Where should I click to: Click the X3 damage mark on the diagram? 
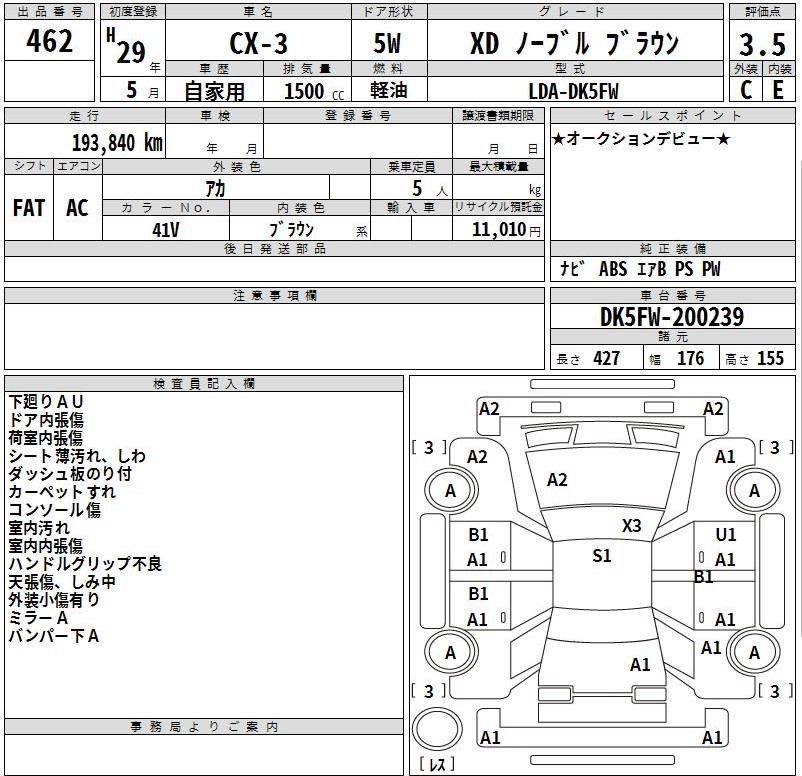click(631, 526)
